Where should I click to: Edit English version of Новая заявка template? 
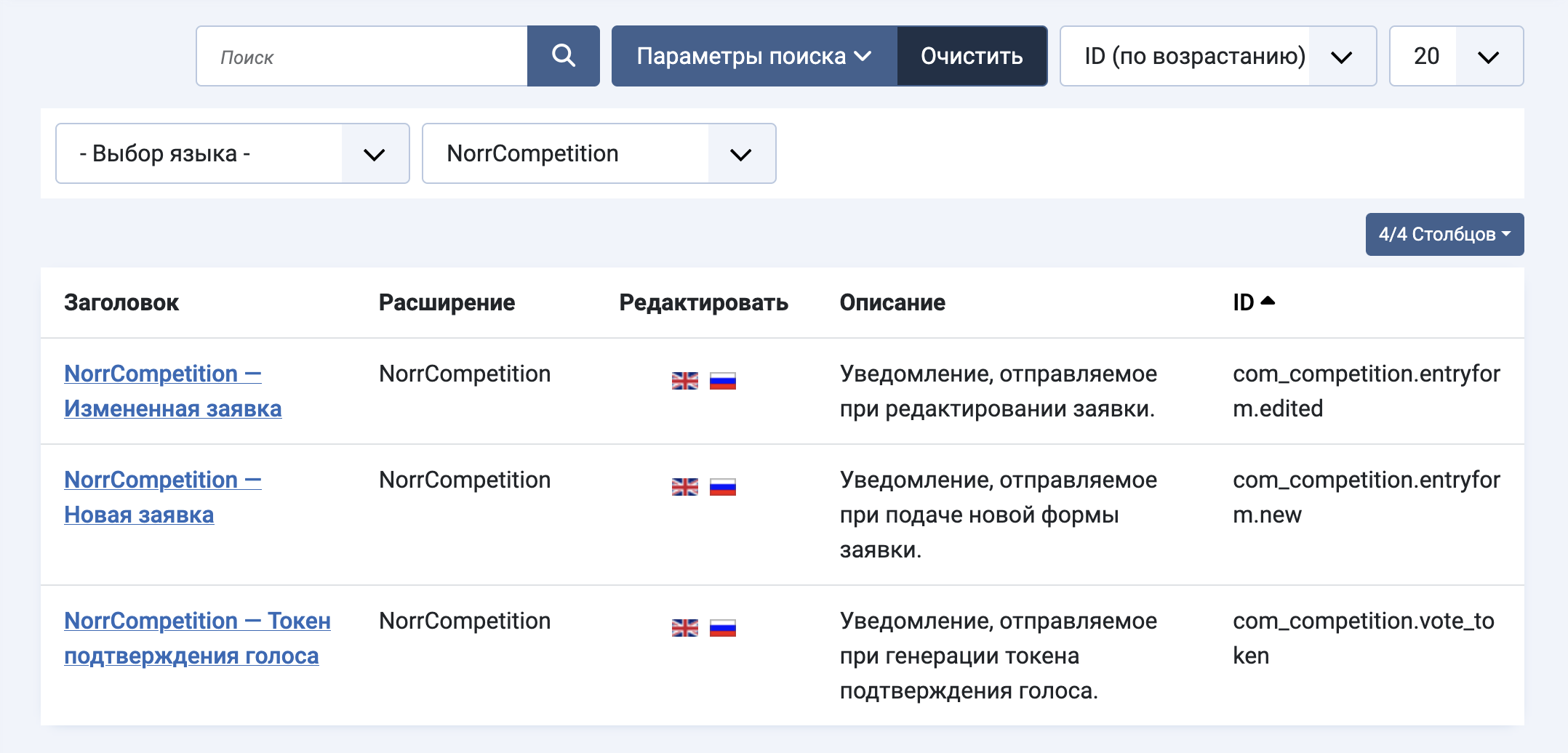pyautogui.click(x=684, y=486)
